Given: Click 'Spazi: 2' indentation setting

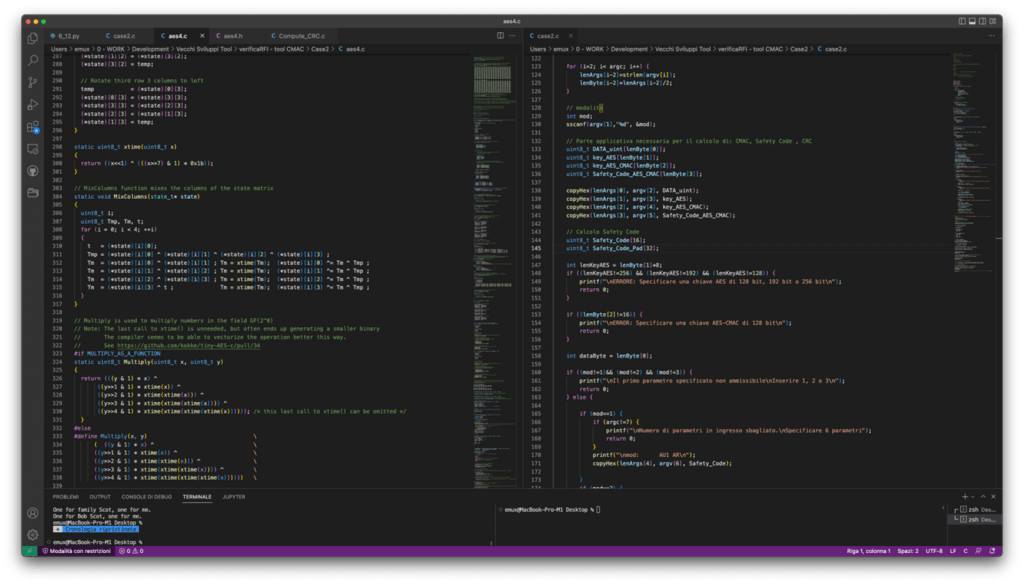Looking at the screenshot, I should coord(908,551).
